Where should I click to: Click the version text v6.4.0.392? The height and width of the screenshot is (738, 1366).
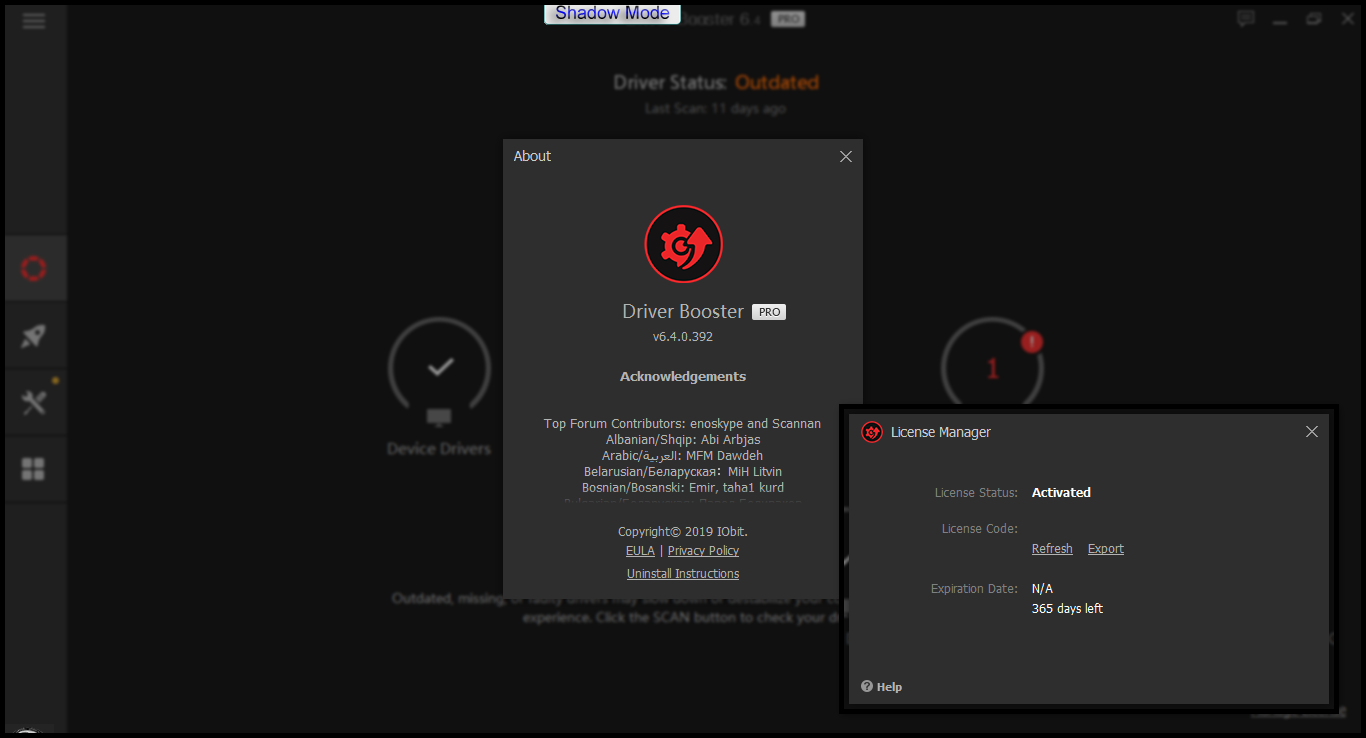[683, 337]
